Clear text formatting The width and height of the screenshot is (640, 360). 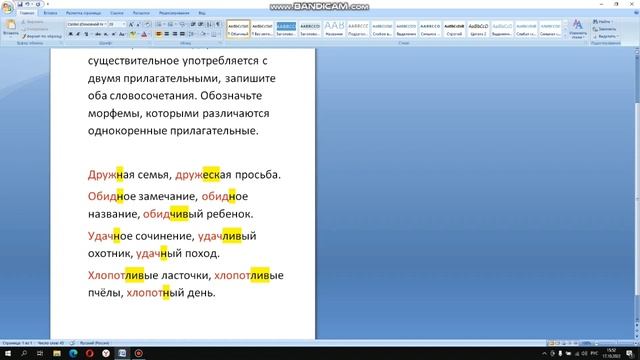click(148, 24)
